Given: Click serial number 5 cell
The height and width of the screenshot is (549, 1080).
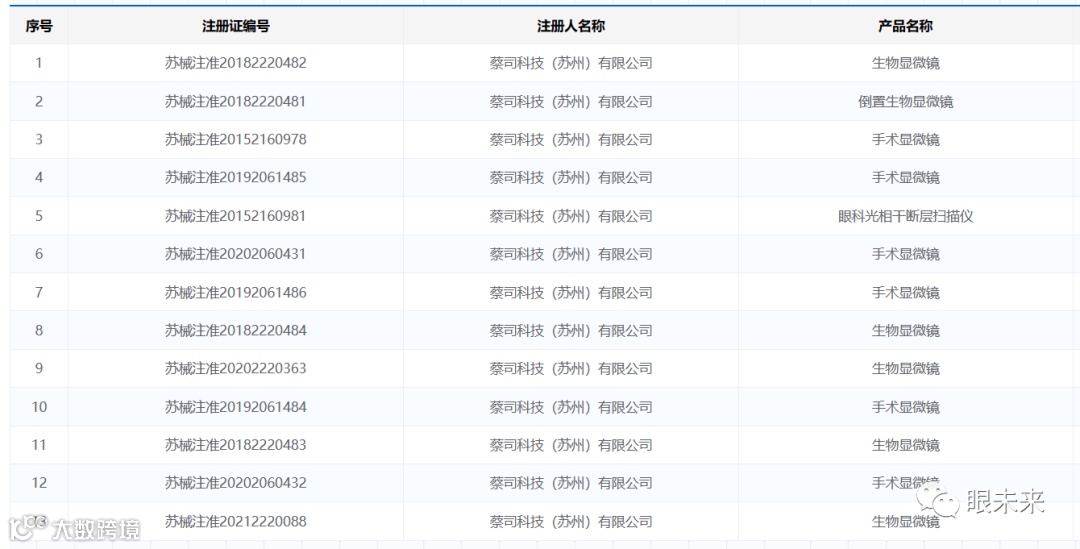Looking at the screenshot, I should 39,216.
